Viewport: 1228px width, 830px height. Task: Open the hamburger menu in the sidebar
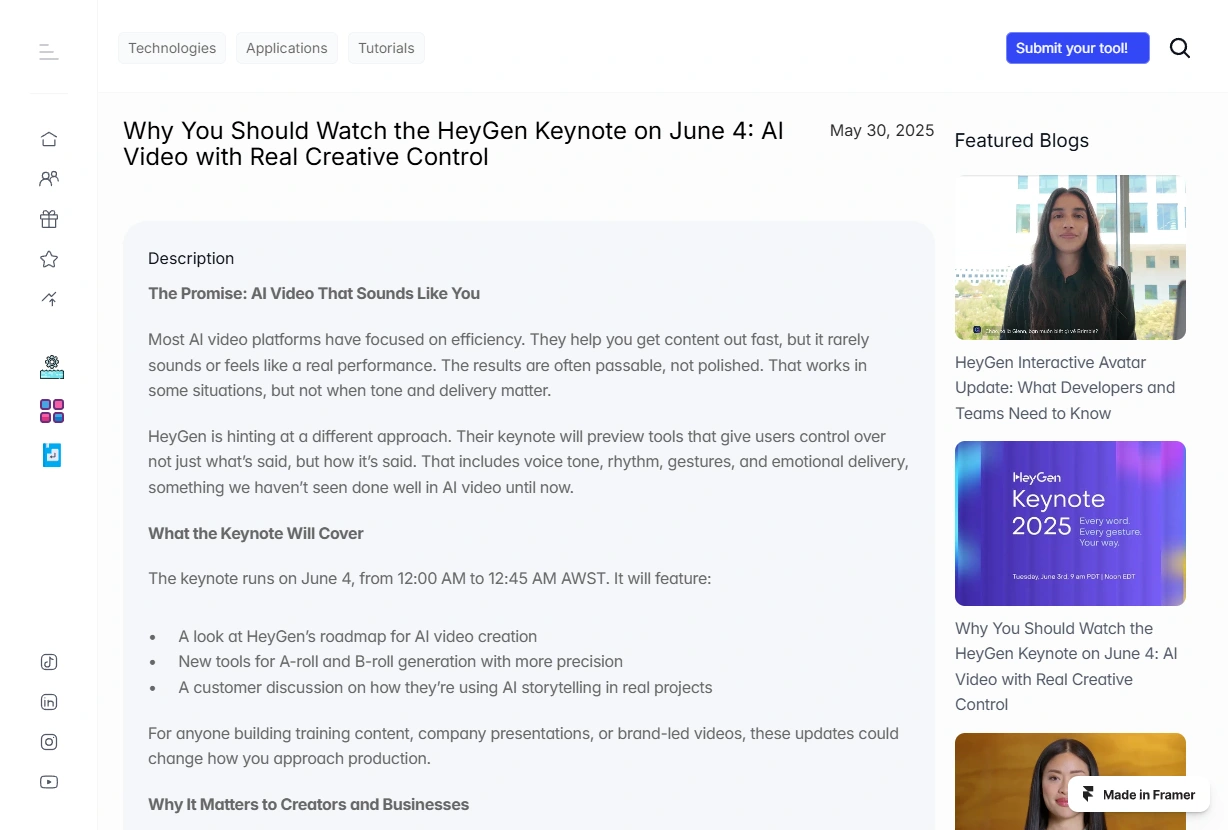pos(49,51)
